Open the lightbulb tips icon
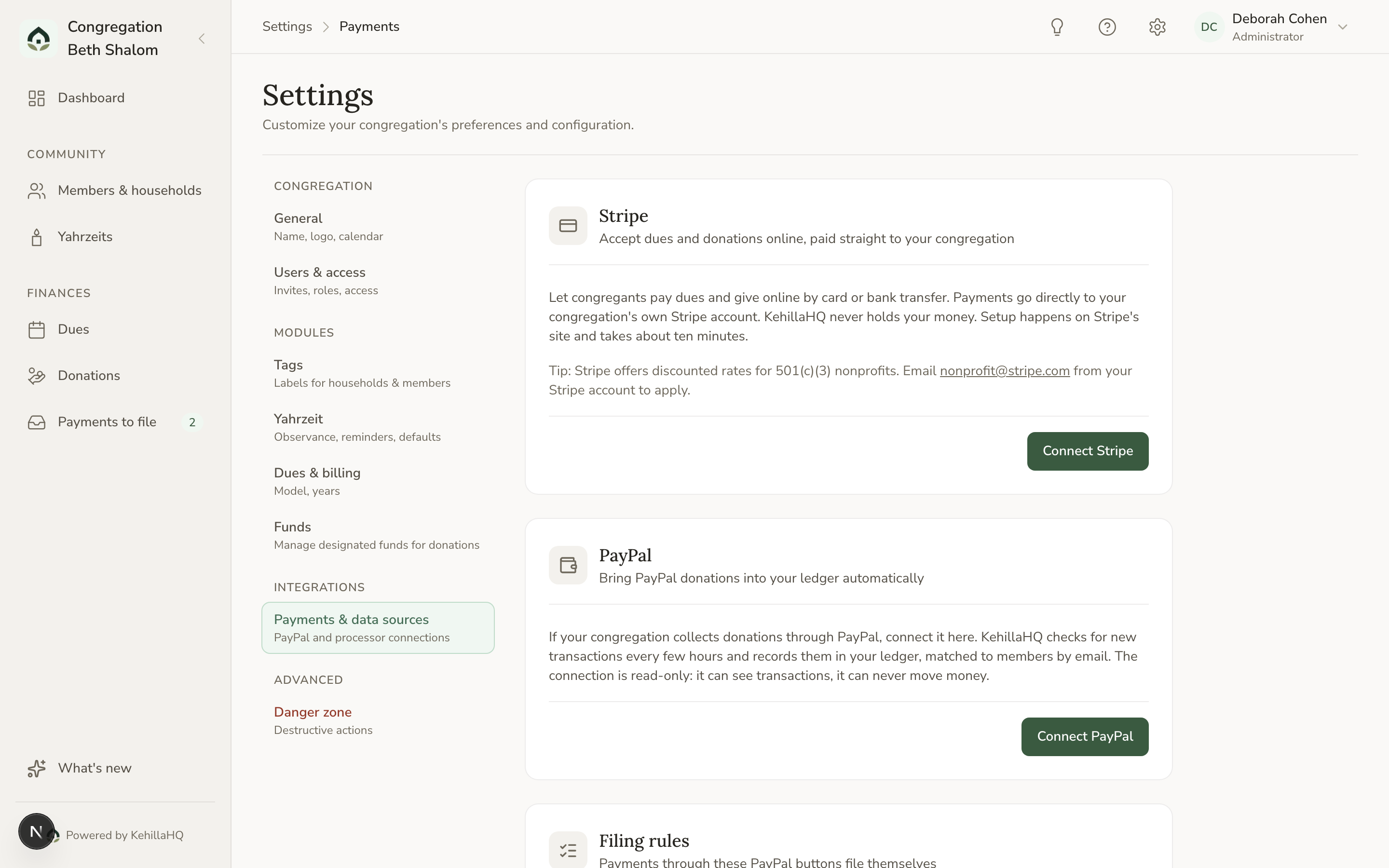 point(1057,27)
